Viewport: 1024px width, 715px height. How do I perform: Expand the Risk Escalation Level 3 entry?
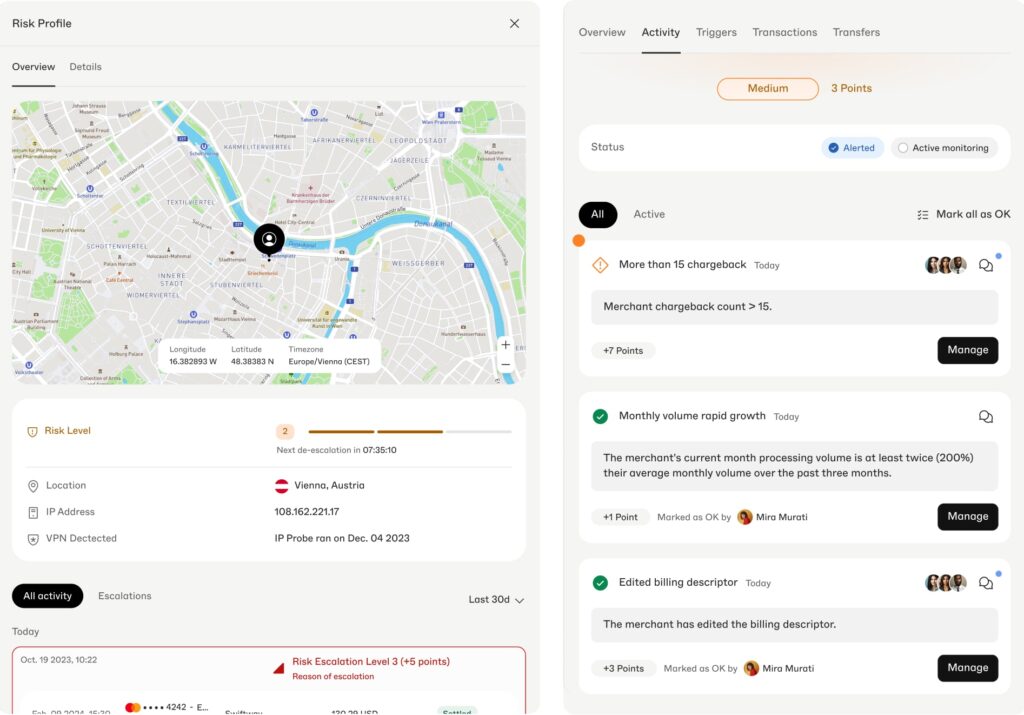click(370, 662)
